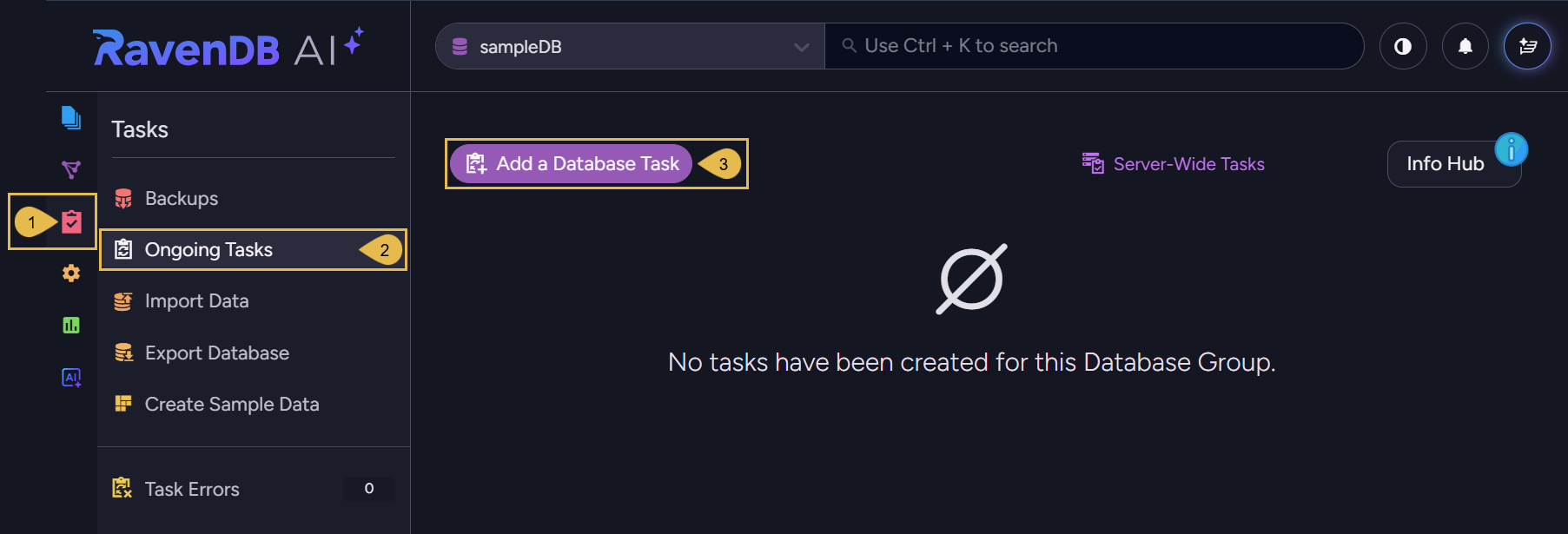Select the Tasks clipboard sidebar icon

[71, 221]
